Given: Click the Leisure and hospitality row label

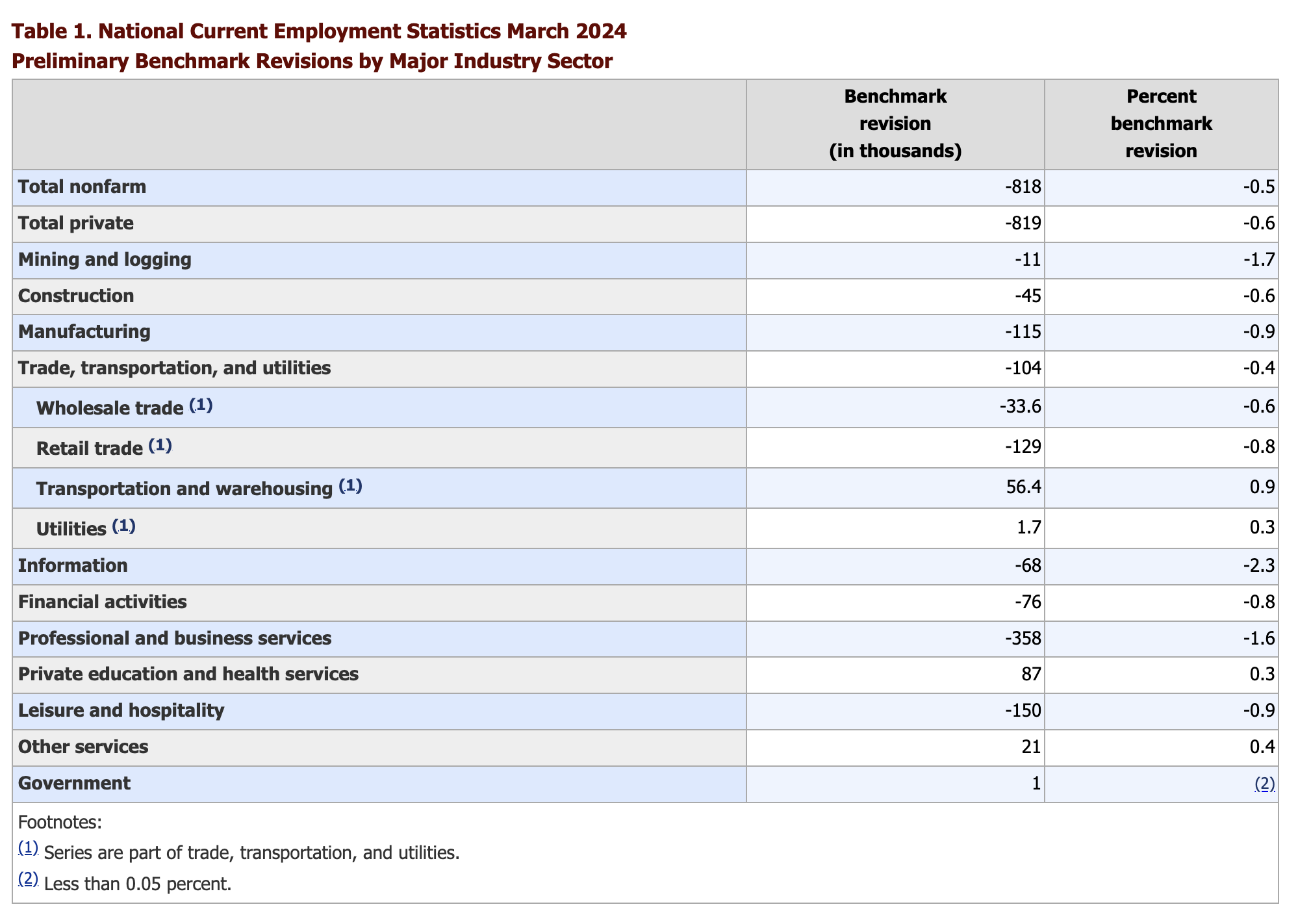Looking at the screenshot, I should point(121,710).
